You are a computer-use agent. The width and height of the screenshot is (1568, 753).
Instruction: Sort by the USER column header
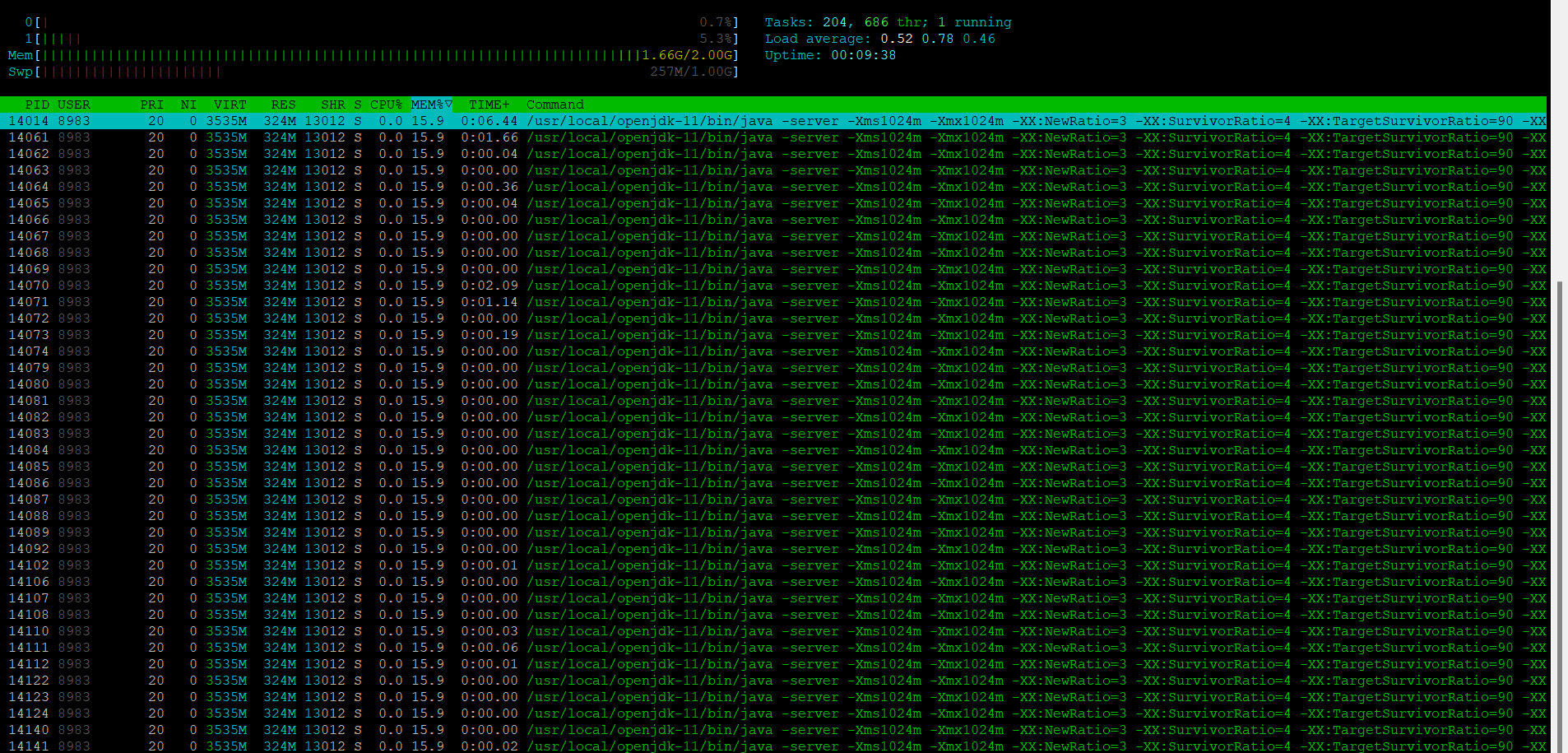click(74, 105)
